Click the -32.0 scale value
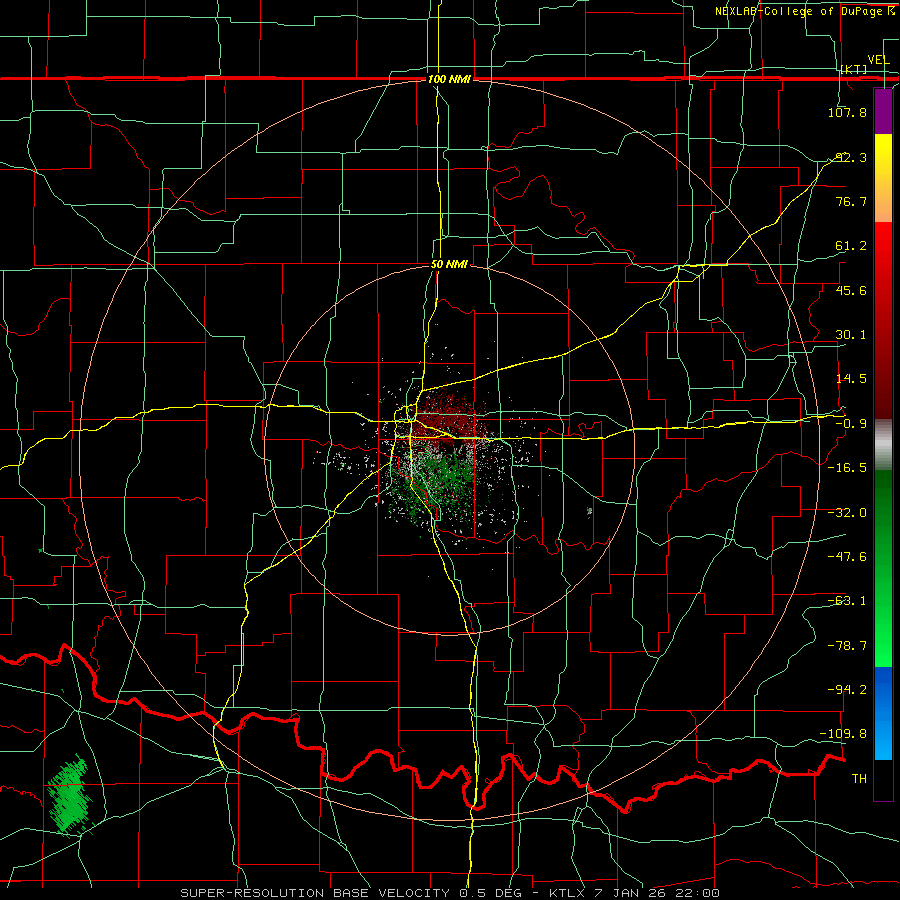Image resolution: width=900 pixels, height=900 pixels. (847, 513)
